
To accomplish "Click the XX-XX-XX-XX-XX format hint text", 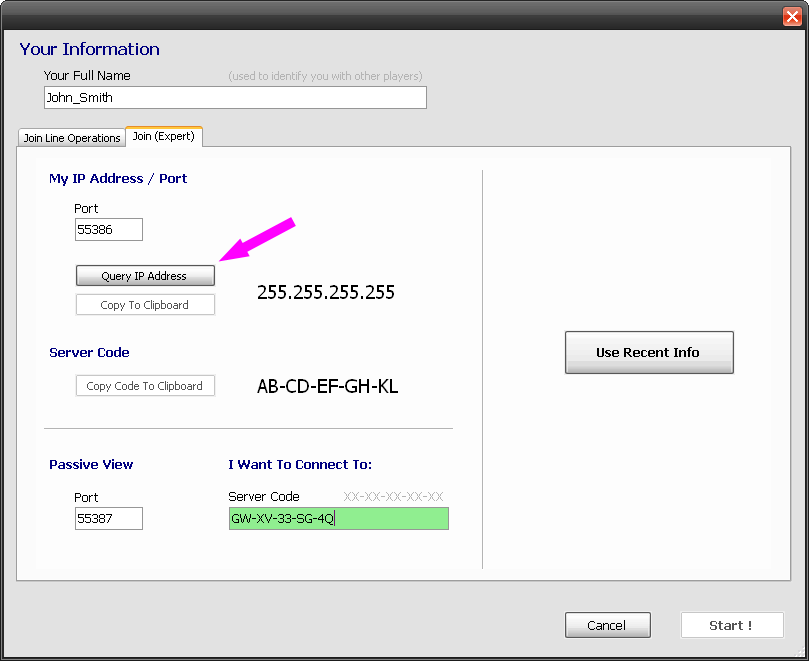I will [x=393, y=496].
